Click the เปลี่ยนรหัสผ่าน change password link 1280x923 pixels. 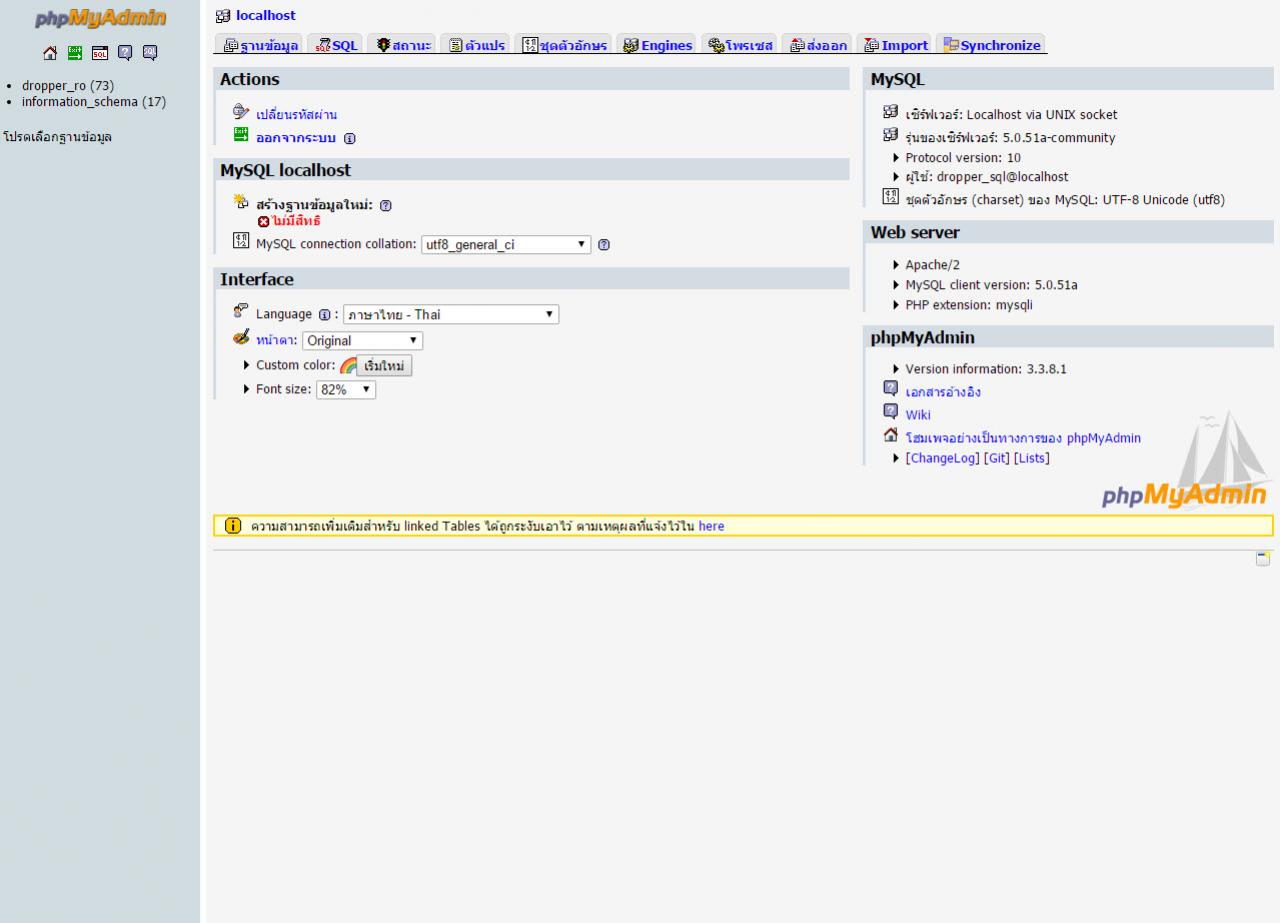[x=296, y=115]
